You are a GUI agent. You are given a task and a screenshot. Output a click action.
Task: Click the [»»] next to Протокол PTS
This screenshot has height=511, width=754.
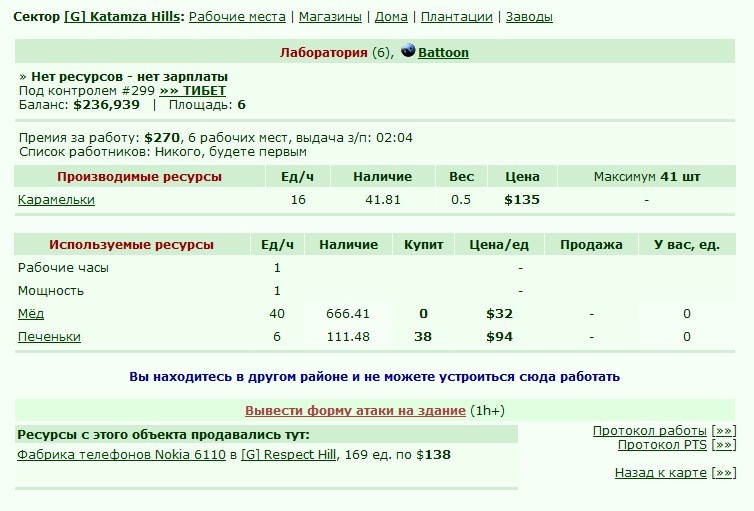(724, 445)
